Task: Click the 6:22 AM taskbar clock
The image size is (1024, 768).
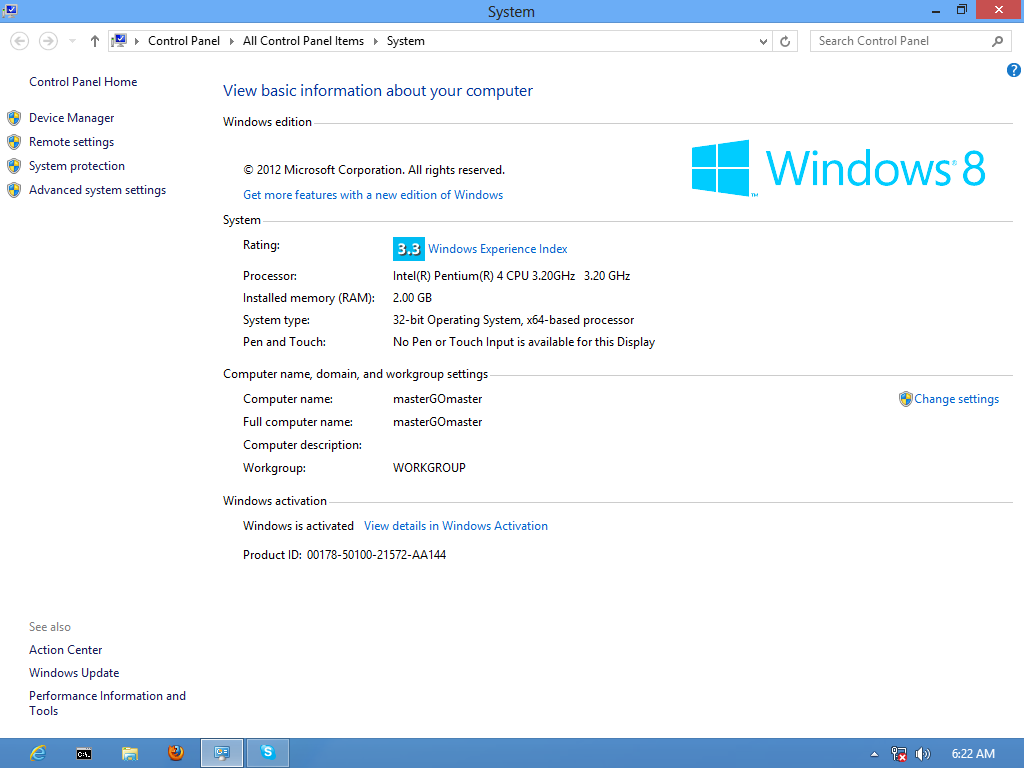Action: pyautogui.click(x=973, y=754)
